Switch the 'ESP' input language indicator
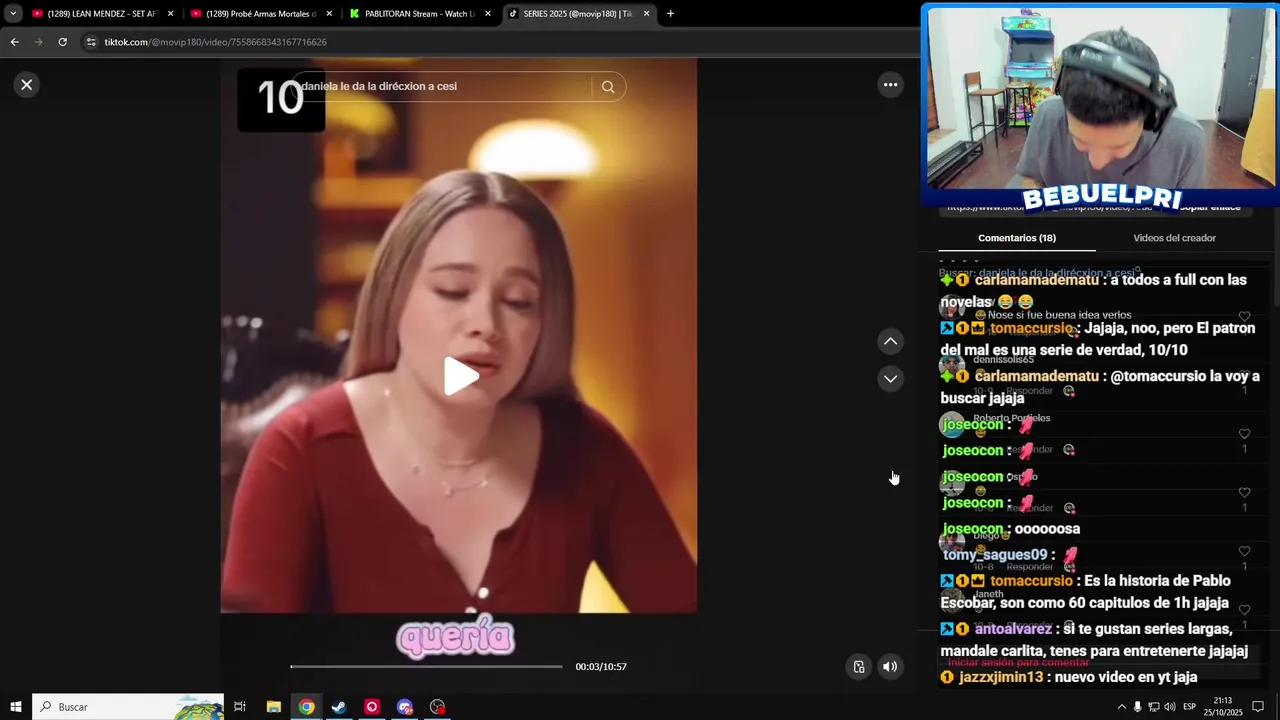Image resolution: width=1280 pixels, height=720 pixels. tap(1189, 707)
